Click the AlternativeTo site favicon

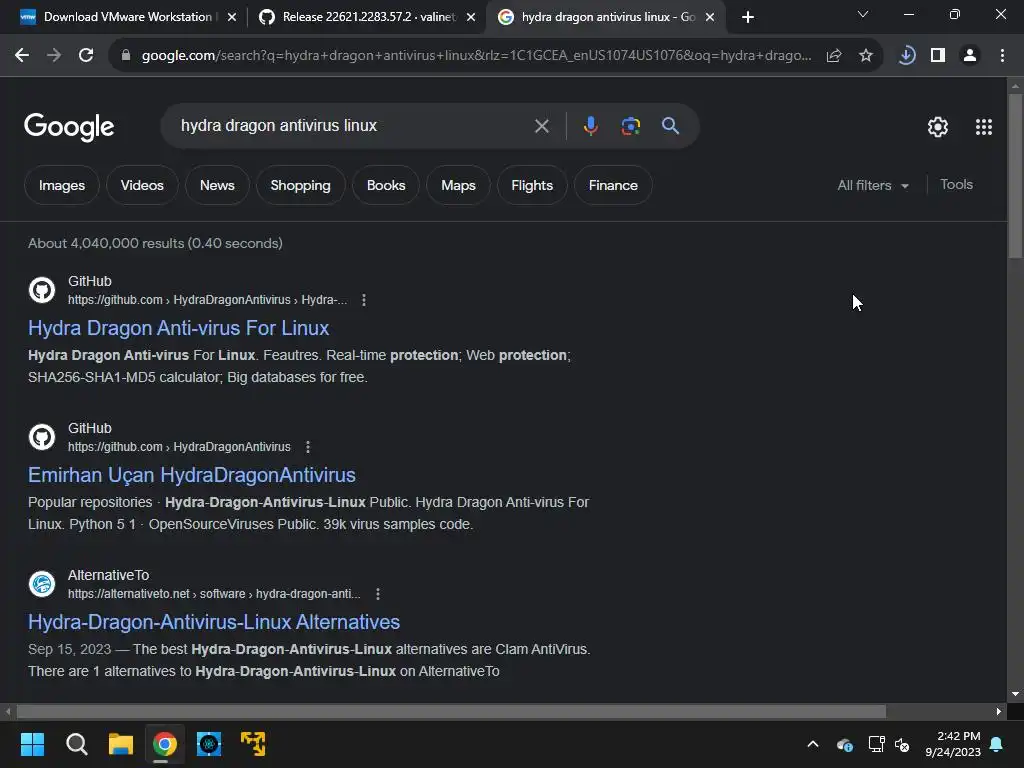tap(42, 584)
